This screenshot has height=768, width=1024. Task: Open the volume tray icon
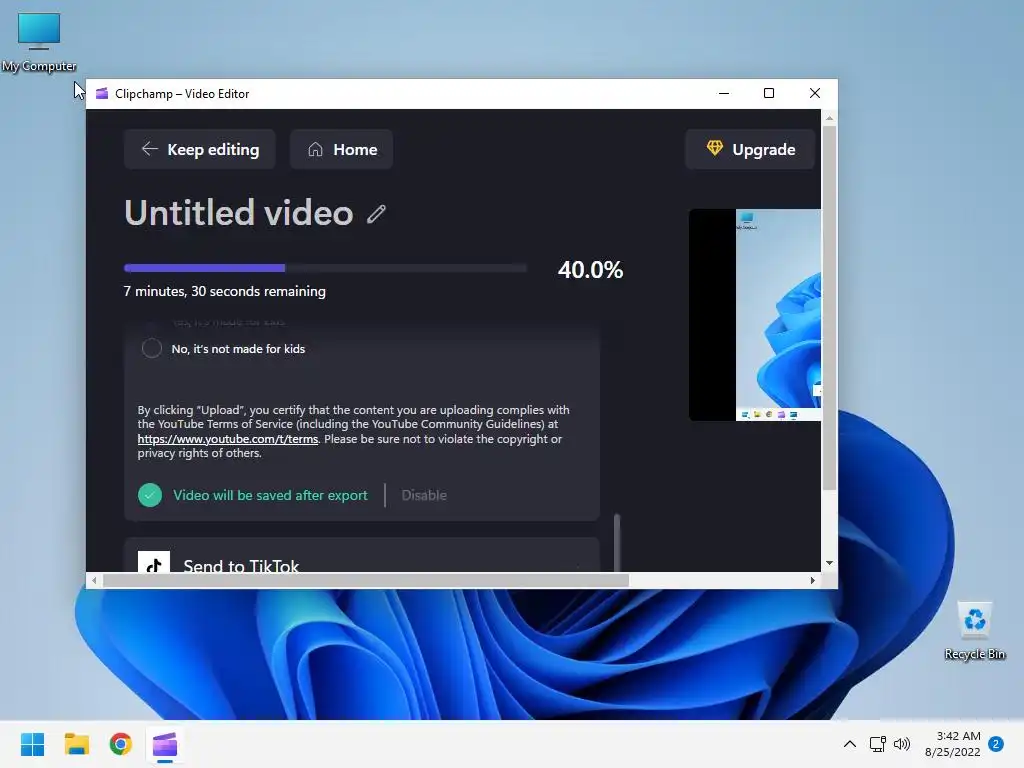[902, 744]
